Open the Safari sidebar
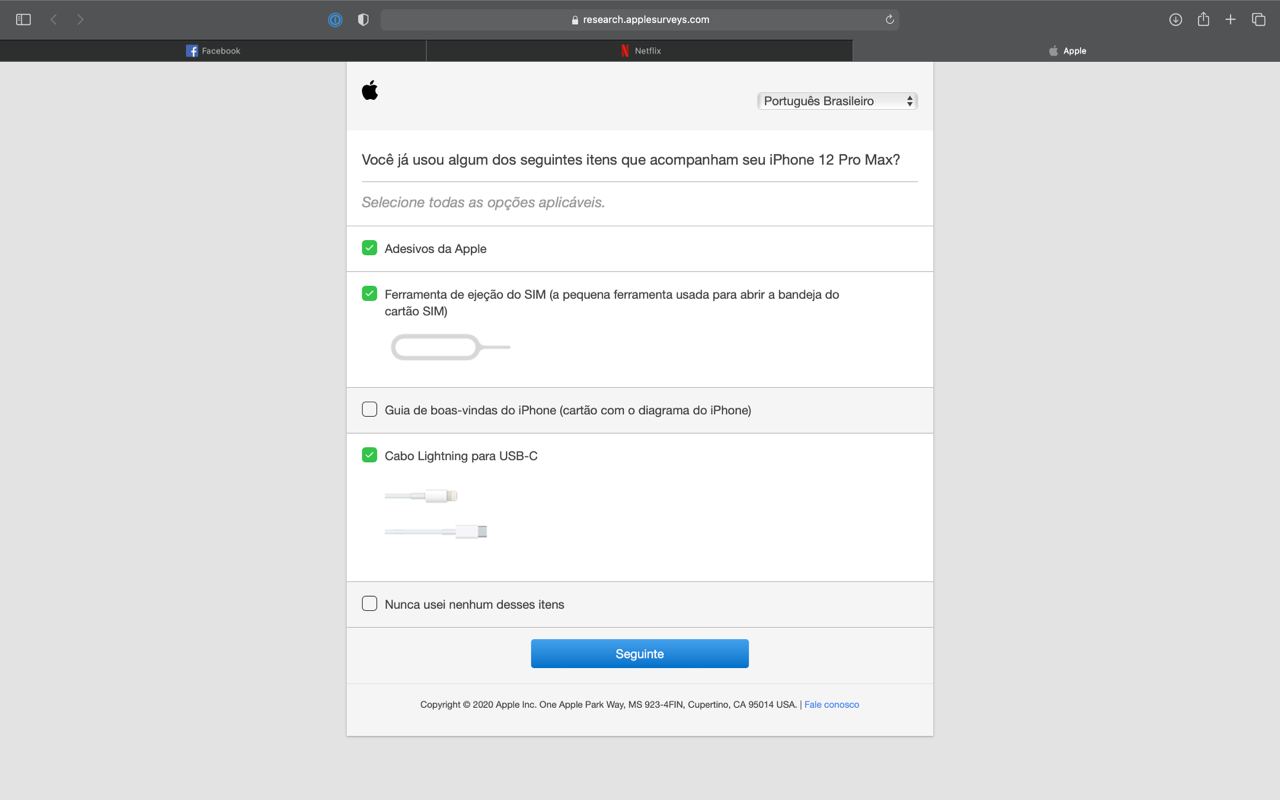This screenshot has height=800, width=1280. click(x=22, y=18)
